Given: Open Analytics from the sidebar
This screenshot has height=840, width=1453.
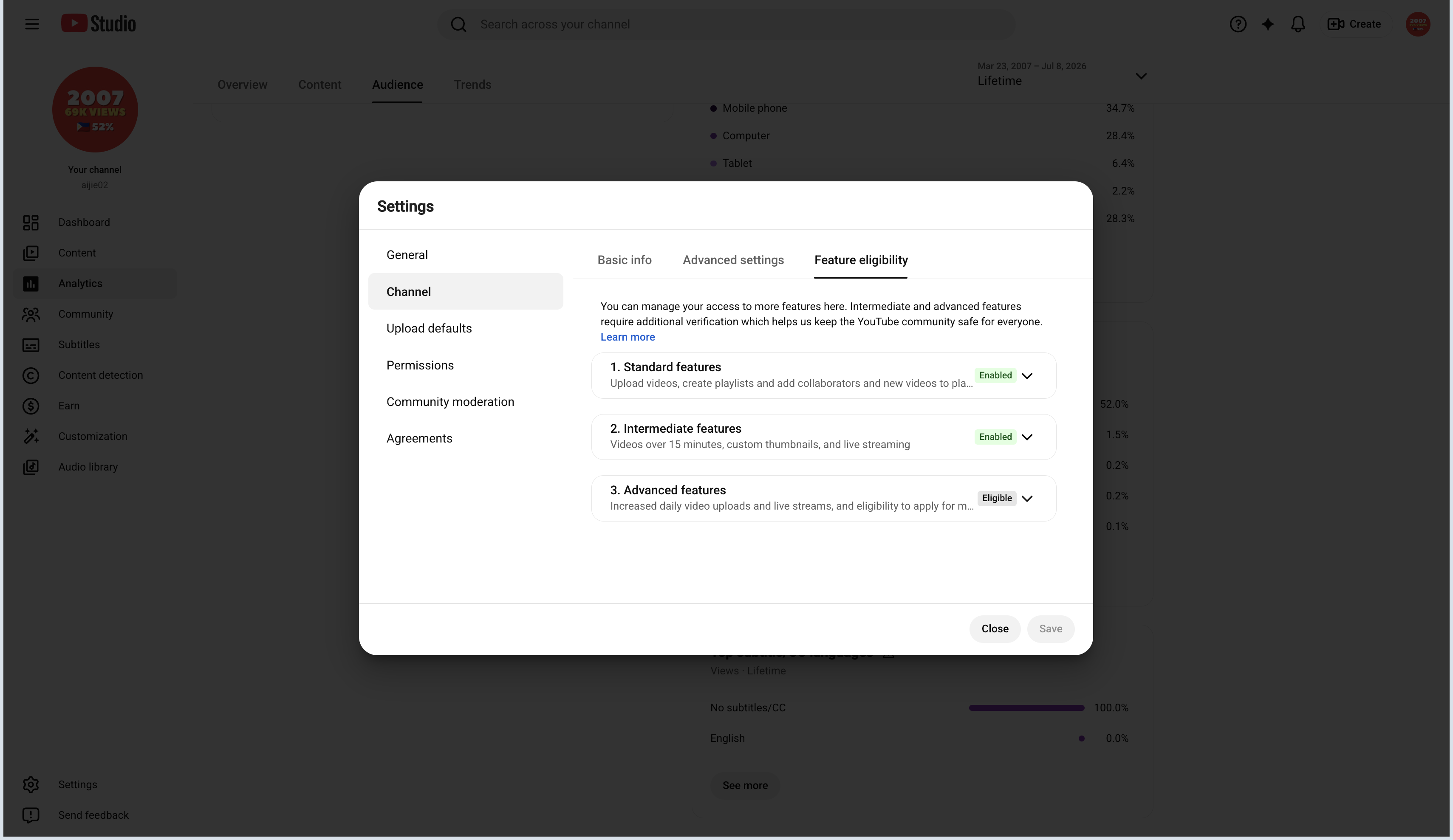Looking at the screenshot, I should coord(95,283).
